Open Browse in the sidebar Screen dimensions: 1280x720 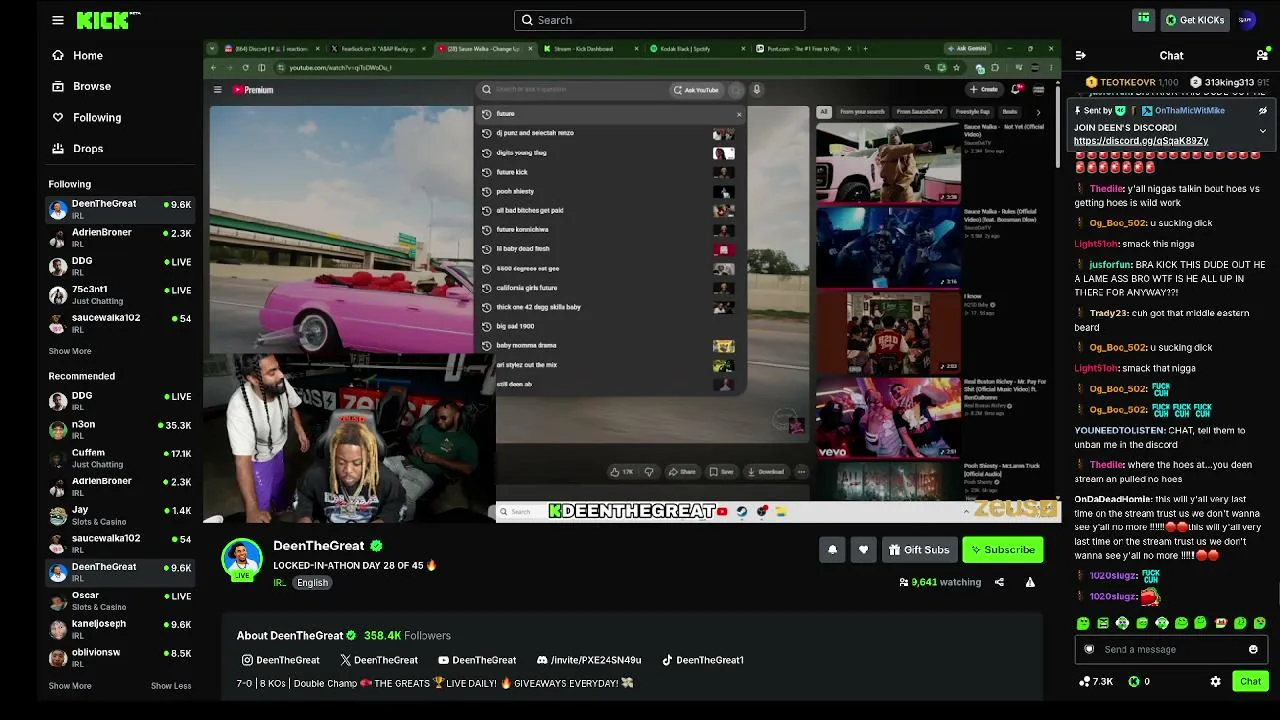(x=82, y=87)
